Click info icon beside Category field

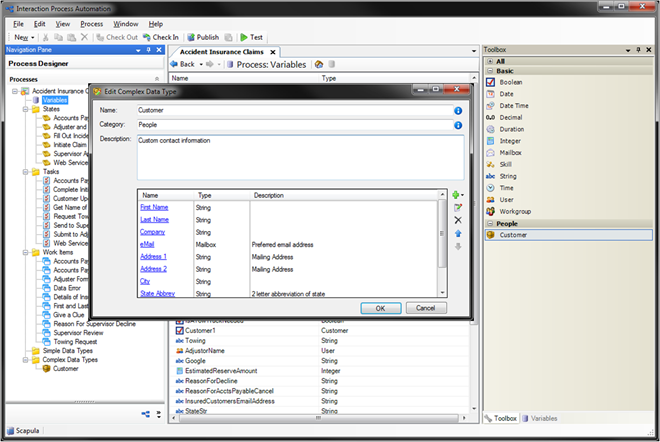pos(458,124)
